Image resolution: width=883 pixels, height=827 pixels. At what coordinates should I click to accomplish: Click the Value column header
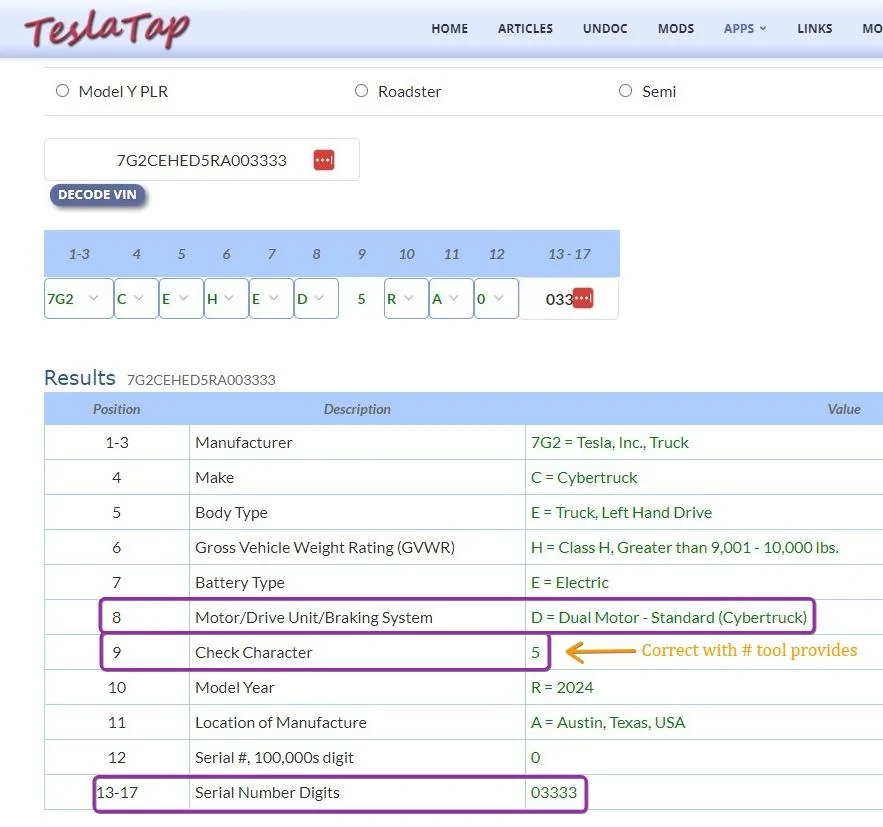[844, 409]
